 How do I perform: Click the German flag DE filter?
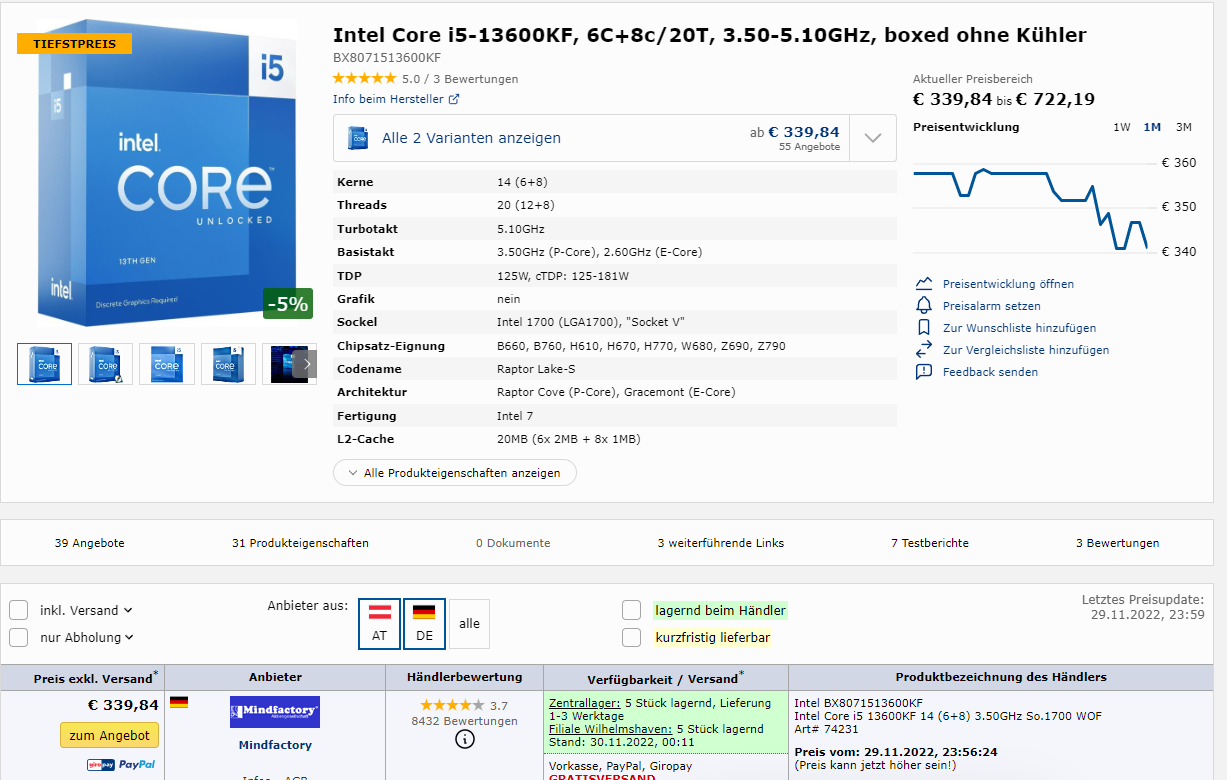tap(424, 624)
